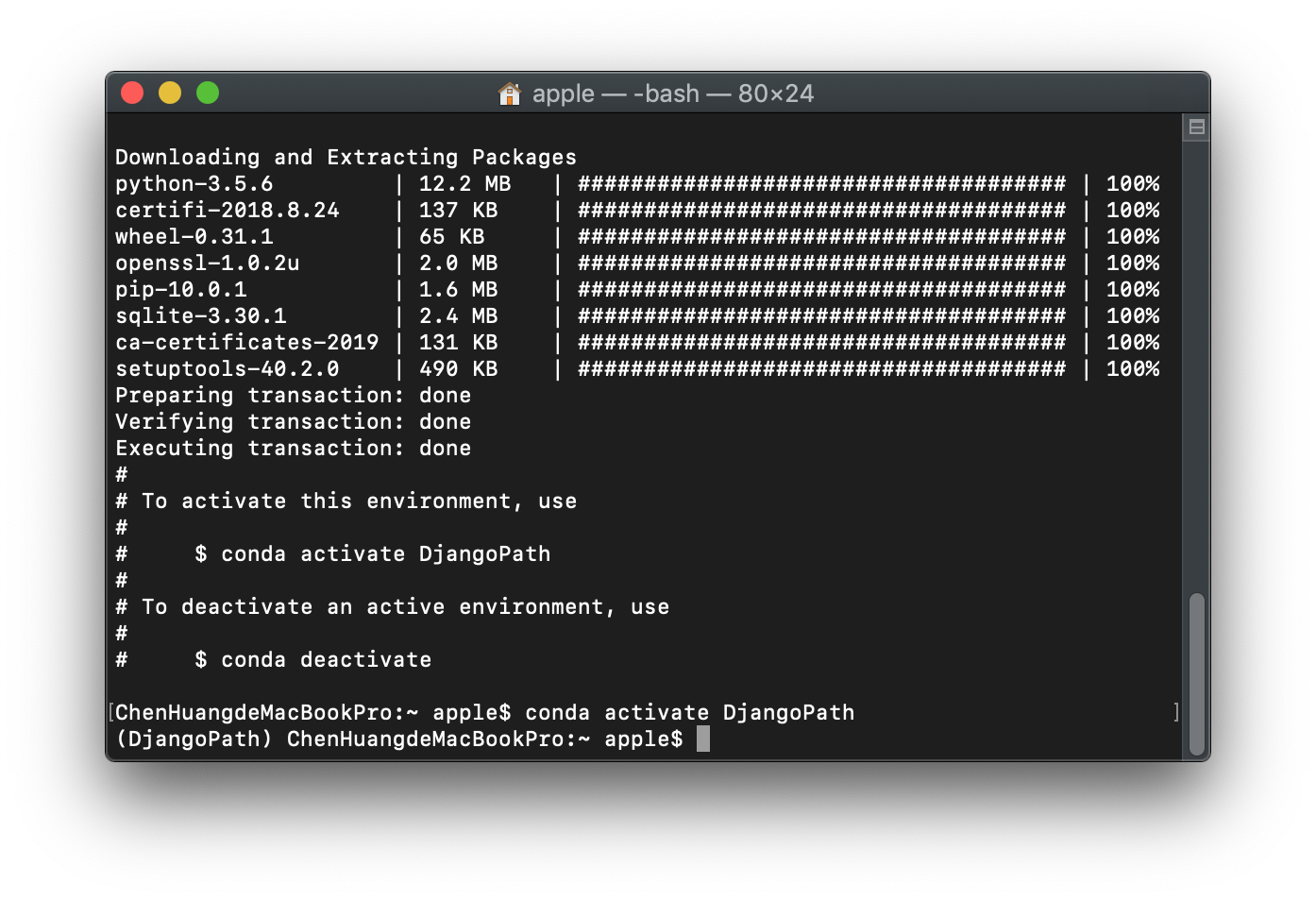Click the typed command 'conda activate DjangoPath'
The width and height of the screenshot is (1316, 901).
(x=689, y=712)
